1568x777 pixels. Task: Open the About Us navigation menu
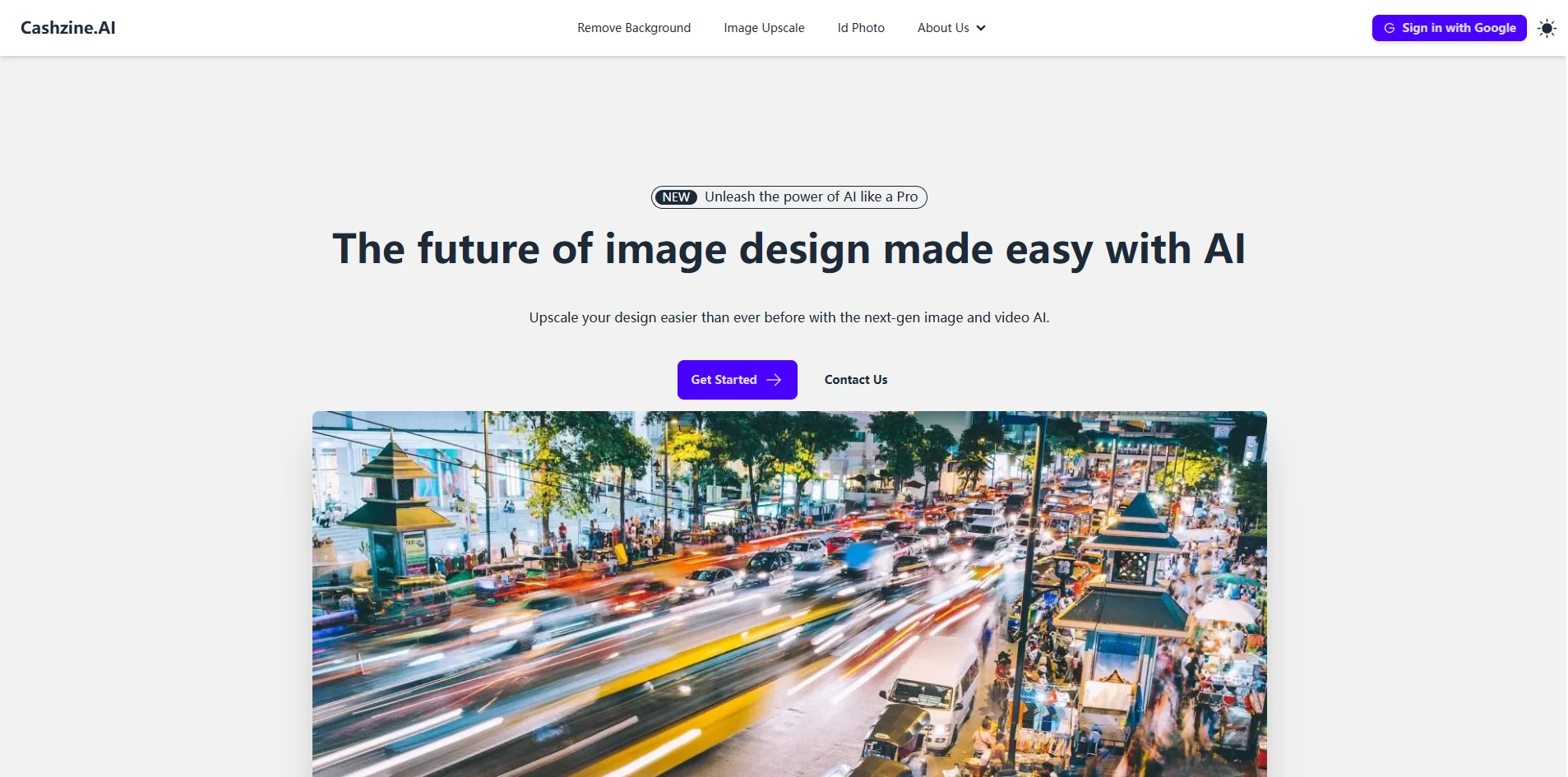coord(942,27)
